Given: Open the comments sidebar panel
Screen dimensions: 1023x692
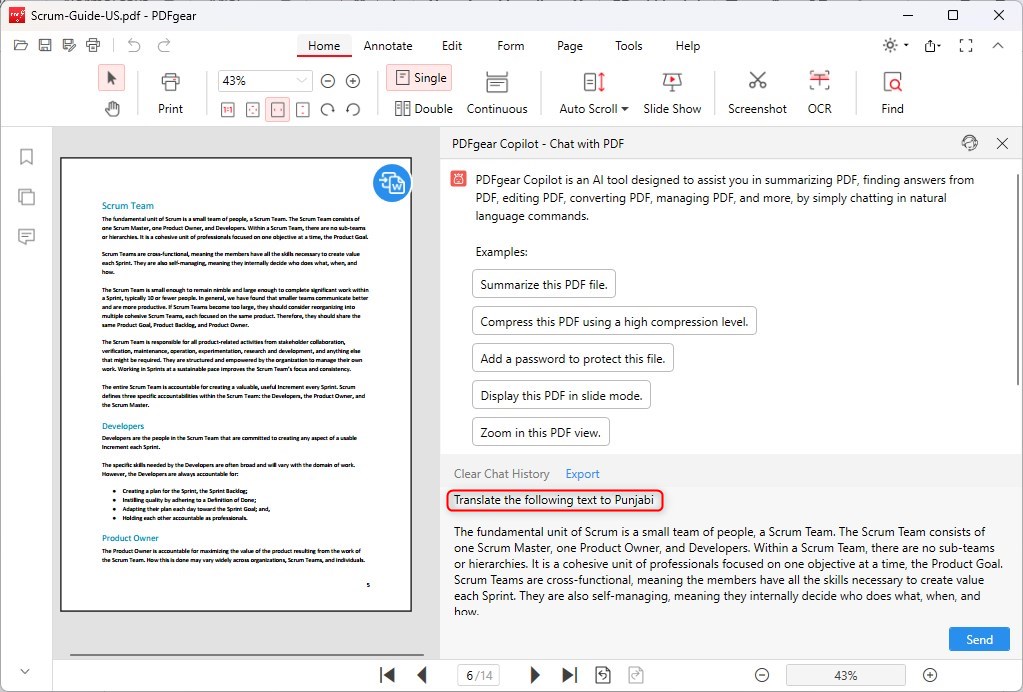Looking at the screenshot, I should [26, 236].
